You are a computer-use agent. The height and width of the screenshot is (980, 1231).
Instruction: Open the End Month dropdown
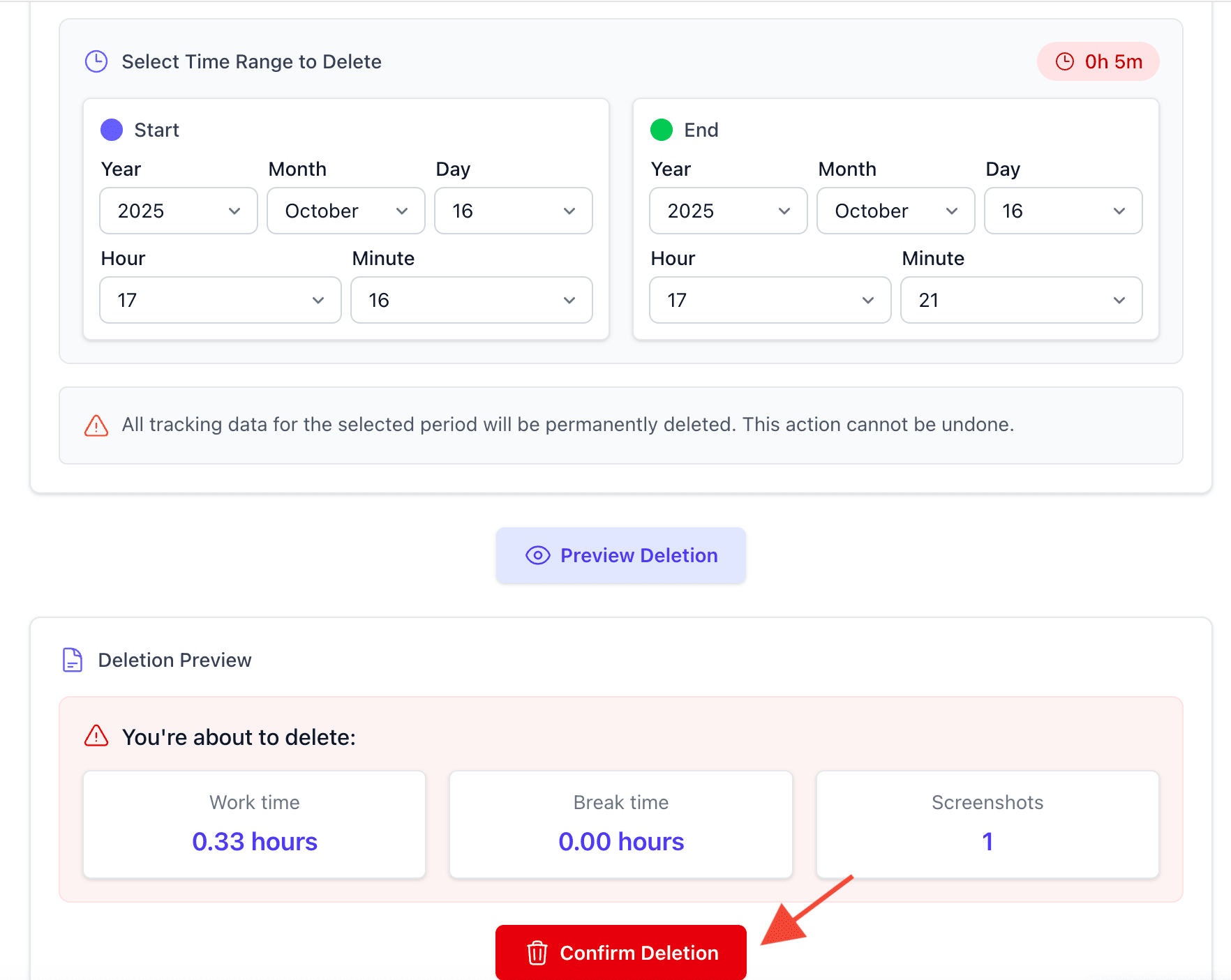tap(895, 211)
